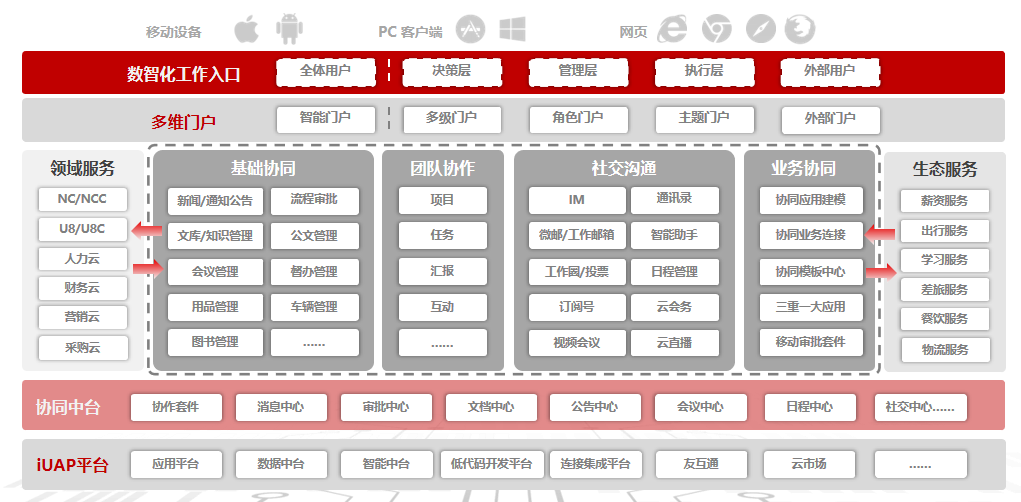Screen dimensions: 1021x502
Task: Select 决策层 in the 数智化工作入口 bar
Action: 451,71
